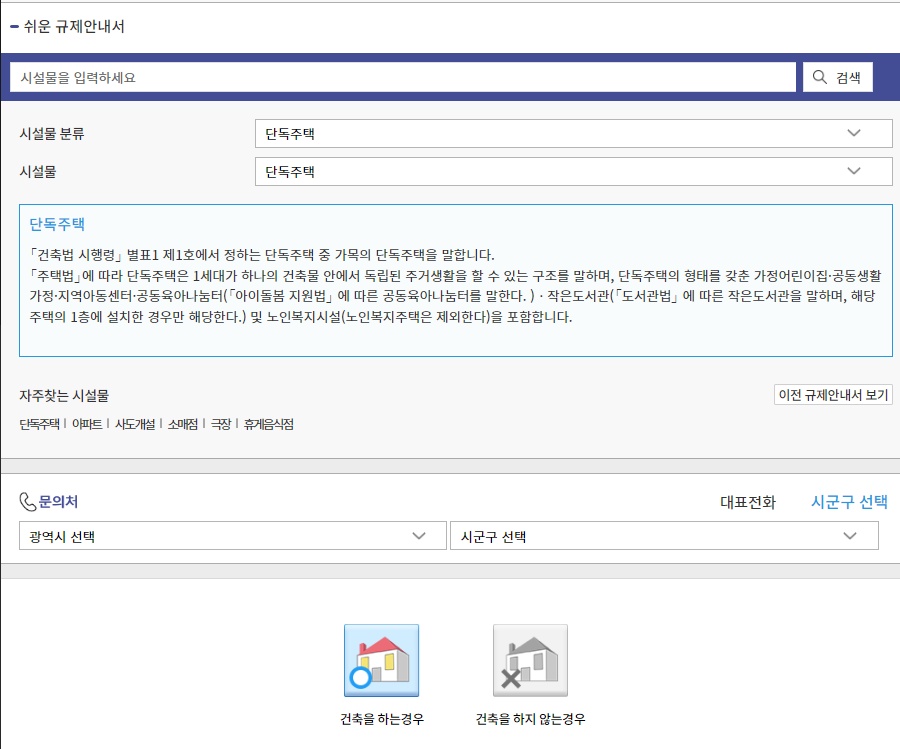Expand the 시군구 선택 dropdown
900x749 pixels.
(664, 535)
